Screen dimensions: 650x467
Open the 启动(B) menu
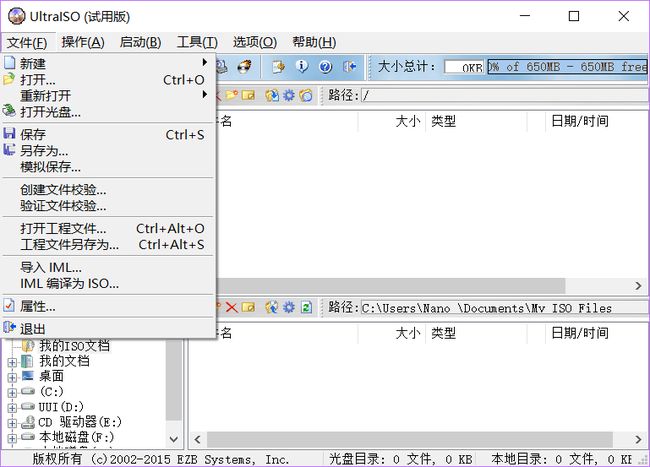(140, 42)
